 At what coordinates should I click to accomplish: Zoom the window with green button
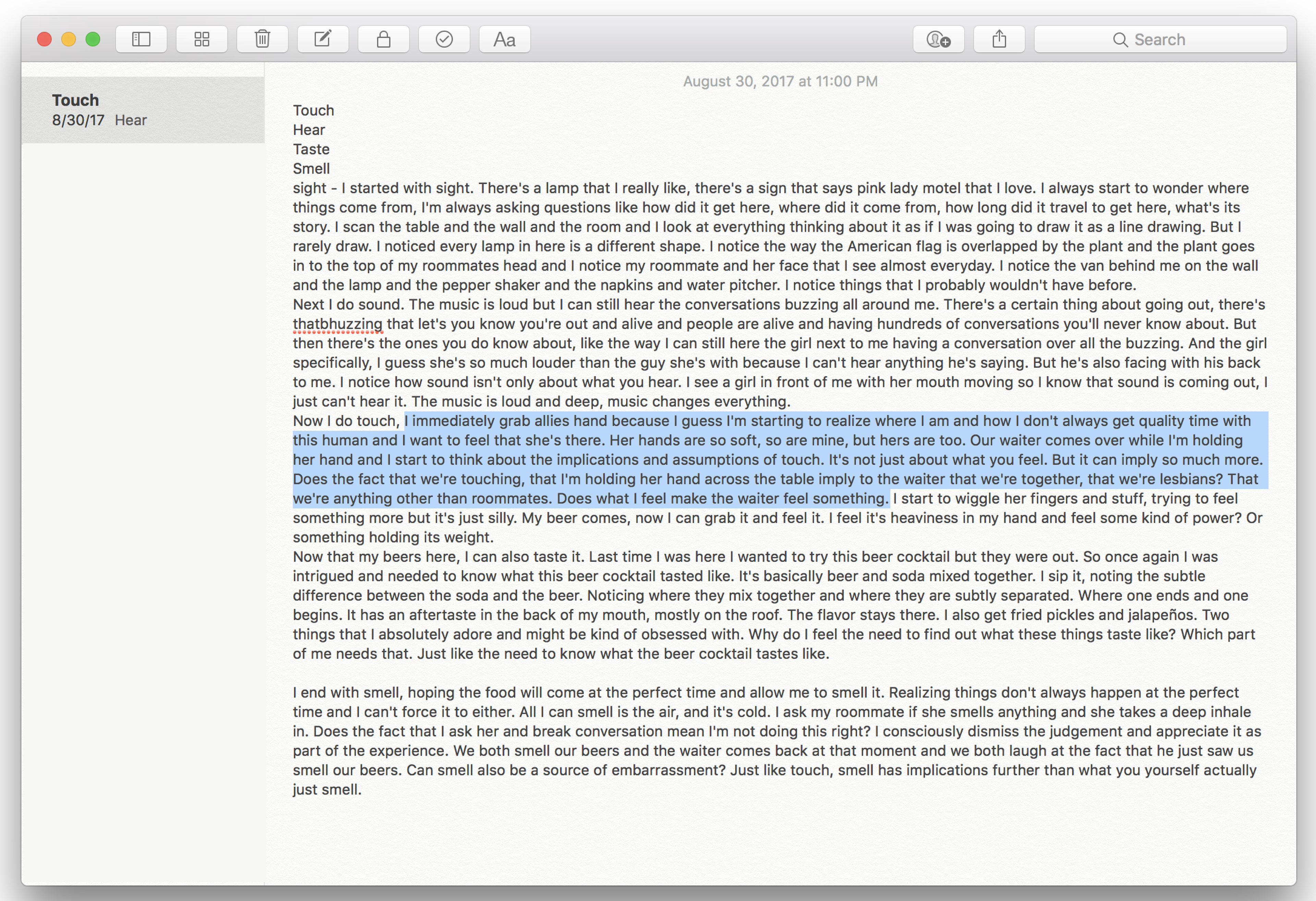(x=93, y=39)
